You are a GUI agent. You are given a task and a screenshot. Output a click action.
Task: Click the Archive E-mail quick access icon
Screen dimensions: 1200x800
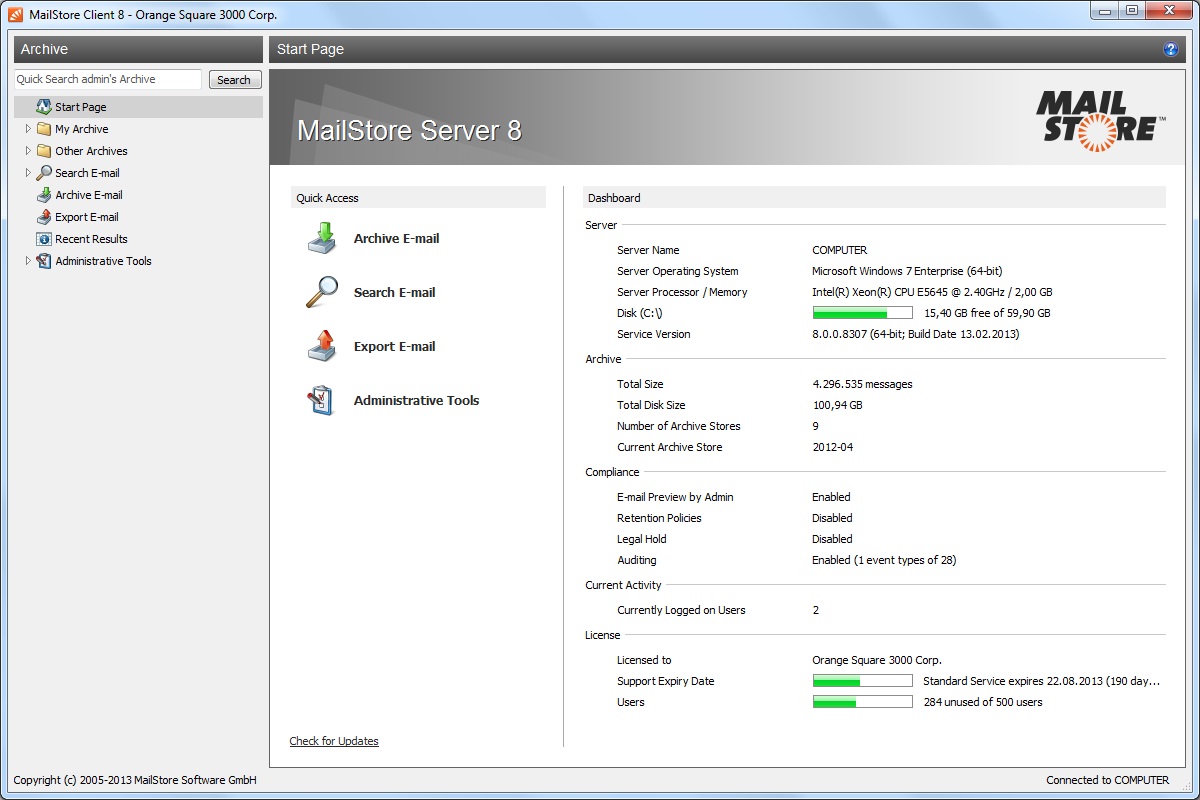click(322, 239)
